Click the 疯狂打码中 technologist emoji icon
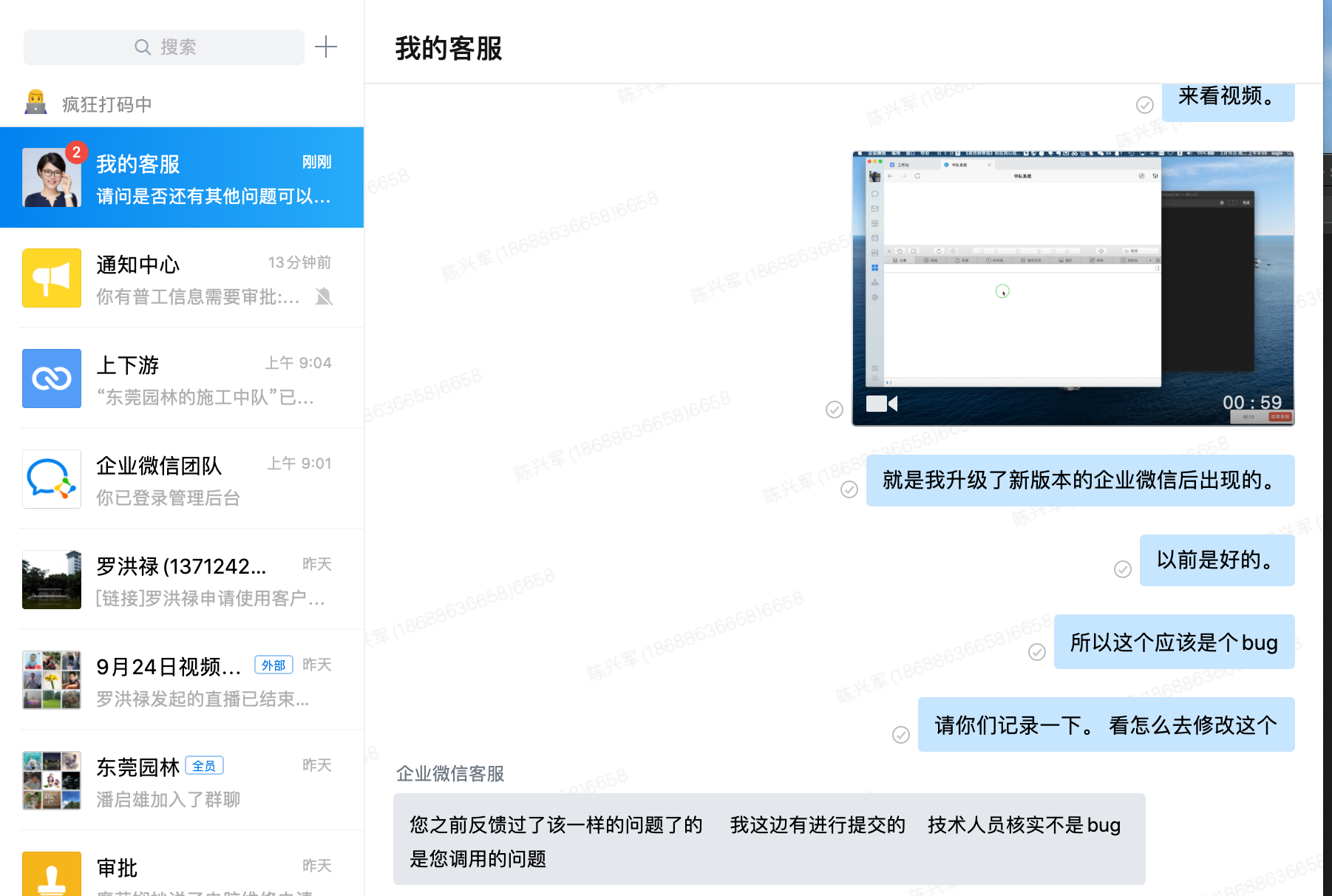The height and width of the screenshot is (896, 1332). pos(35,103)
